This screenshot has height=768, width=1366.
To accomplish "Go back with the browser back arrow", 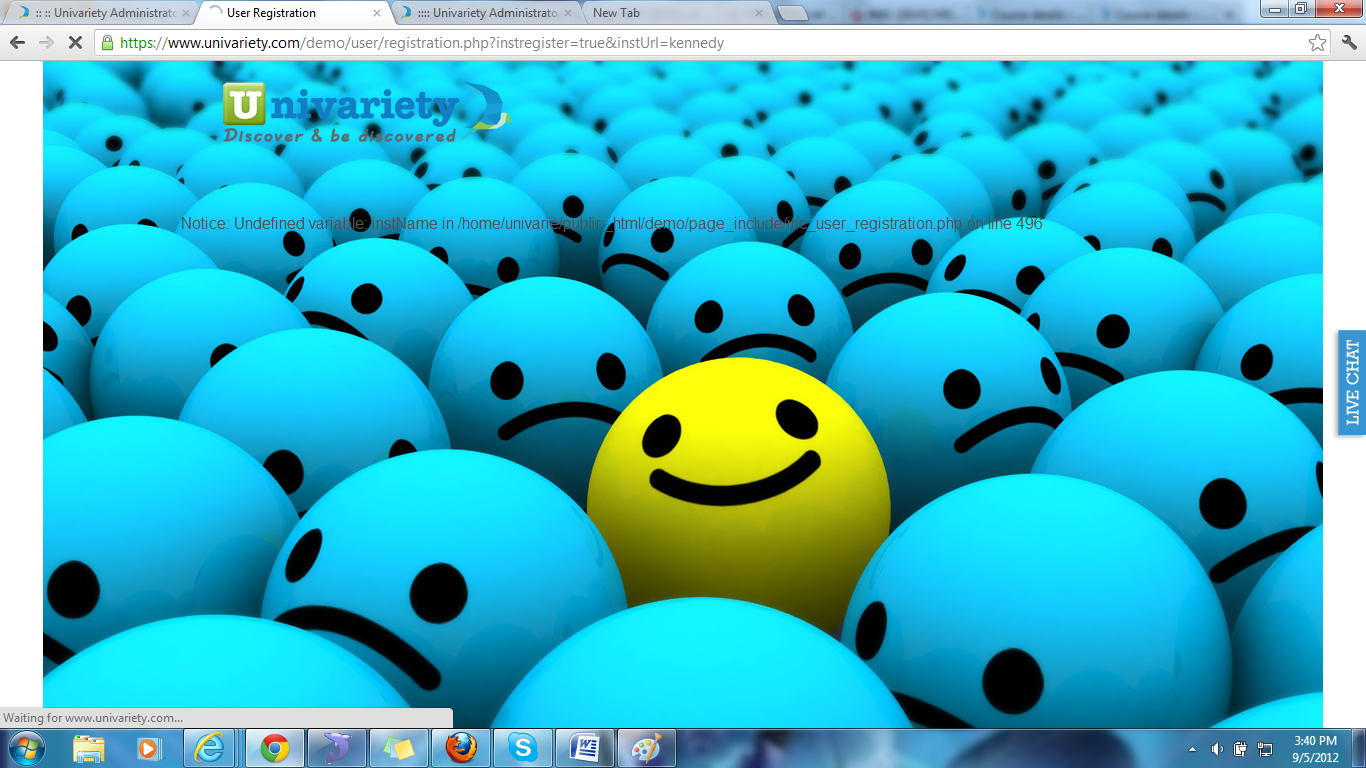I will (x=17, y=43).
